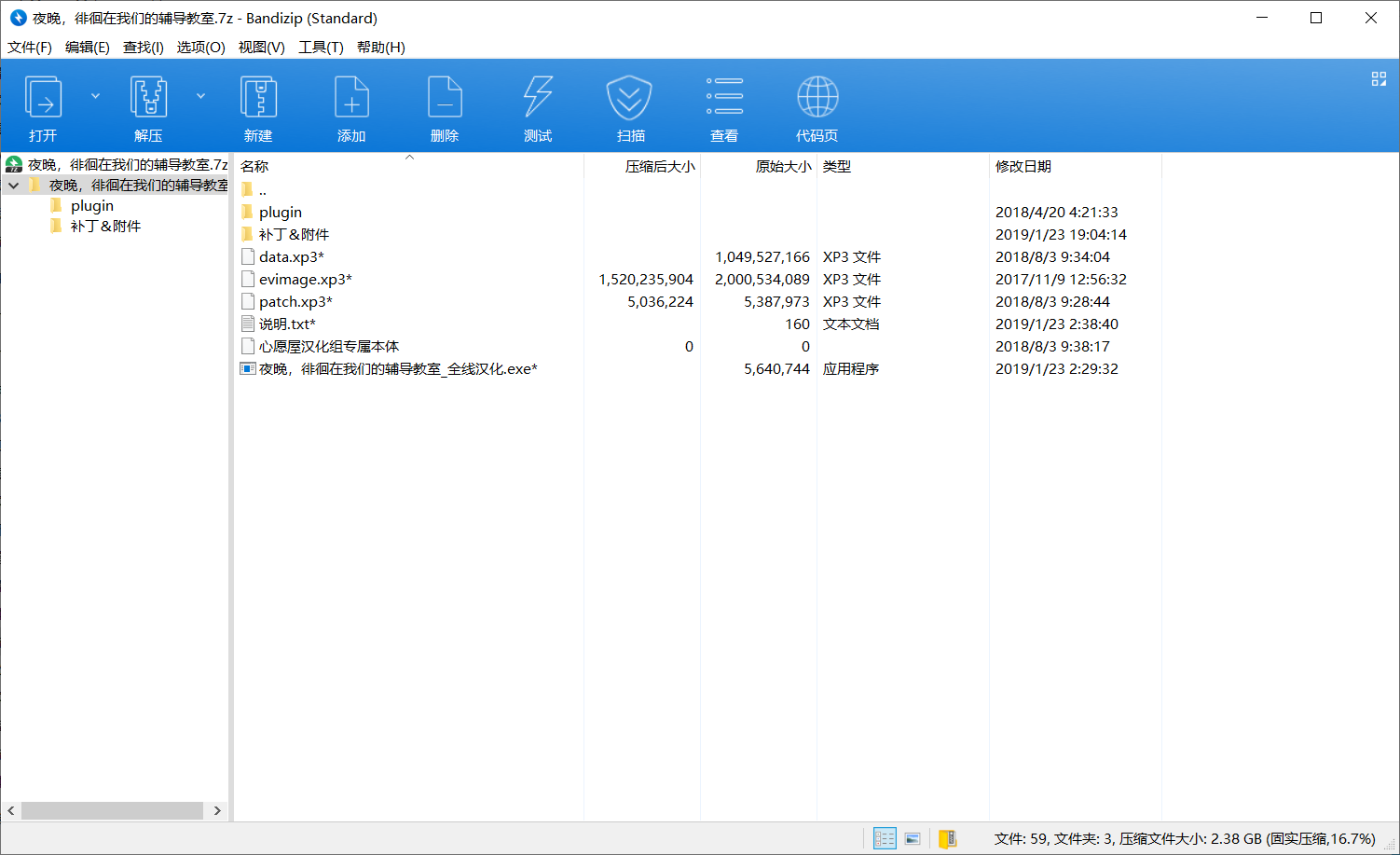This screenshot has height=855, width=1400.
Task: Sort by 修改日期 column header
Action: (1023, 167)
